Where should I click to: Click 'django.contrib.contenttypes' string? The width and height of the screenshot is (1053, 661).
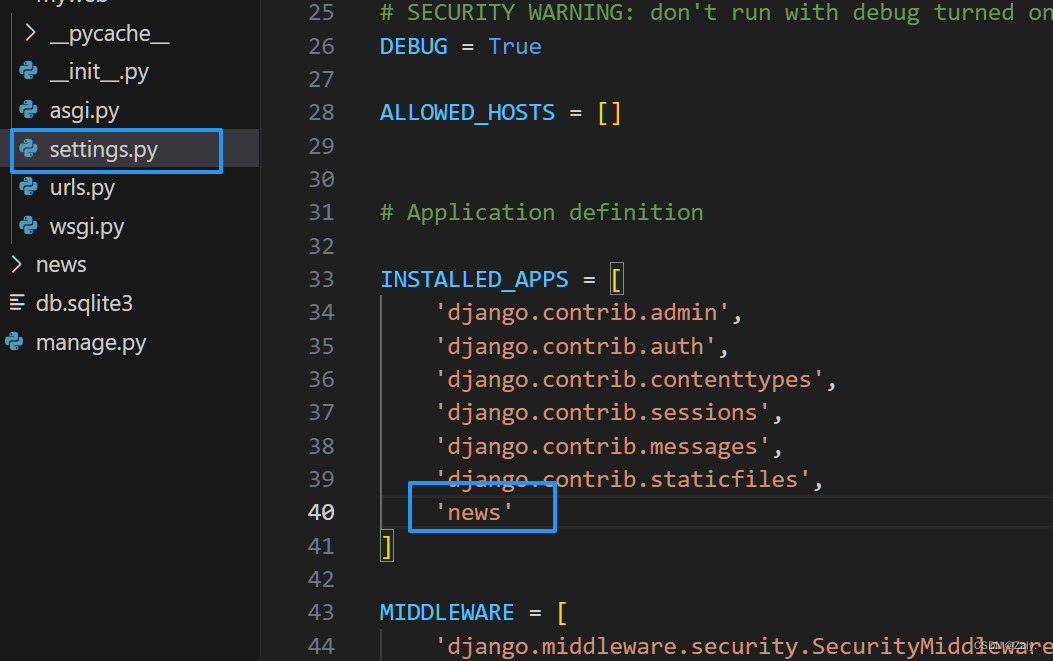629,380
